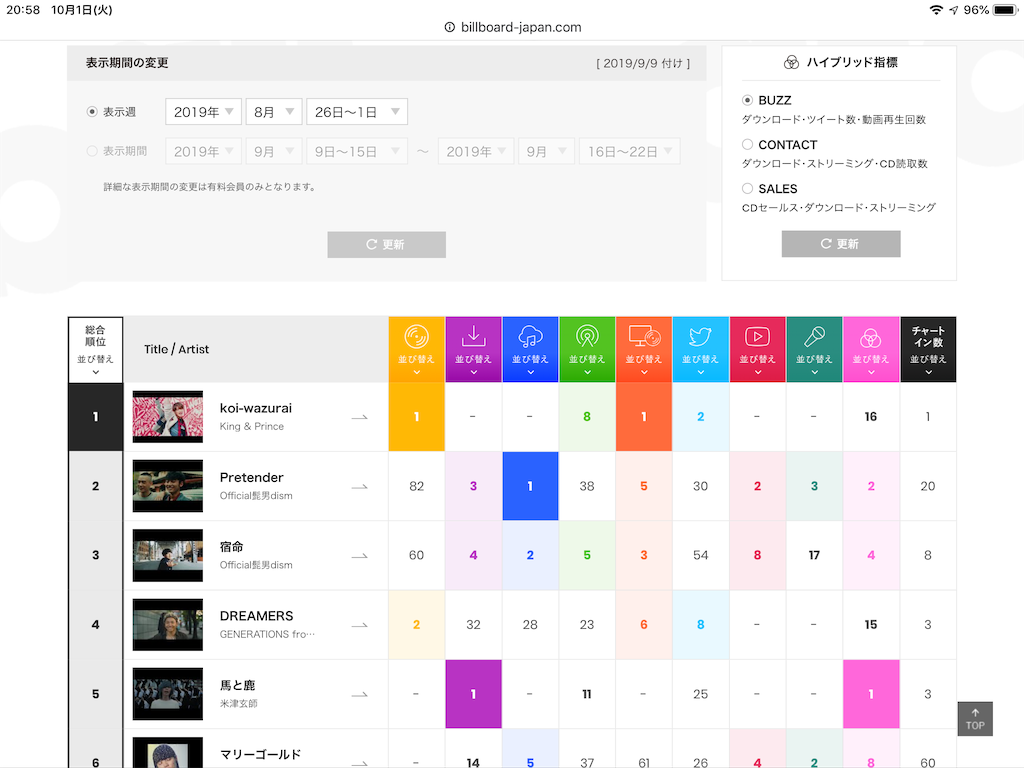Open Pretender video thumbnail

(168, 486)
